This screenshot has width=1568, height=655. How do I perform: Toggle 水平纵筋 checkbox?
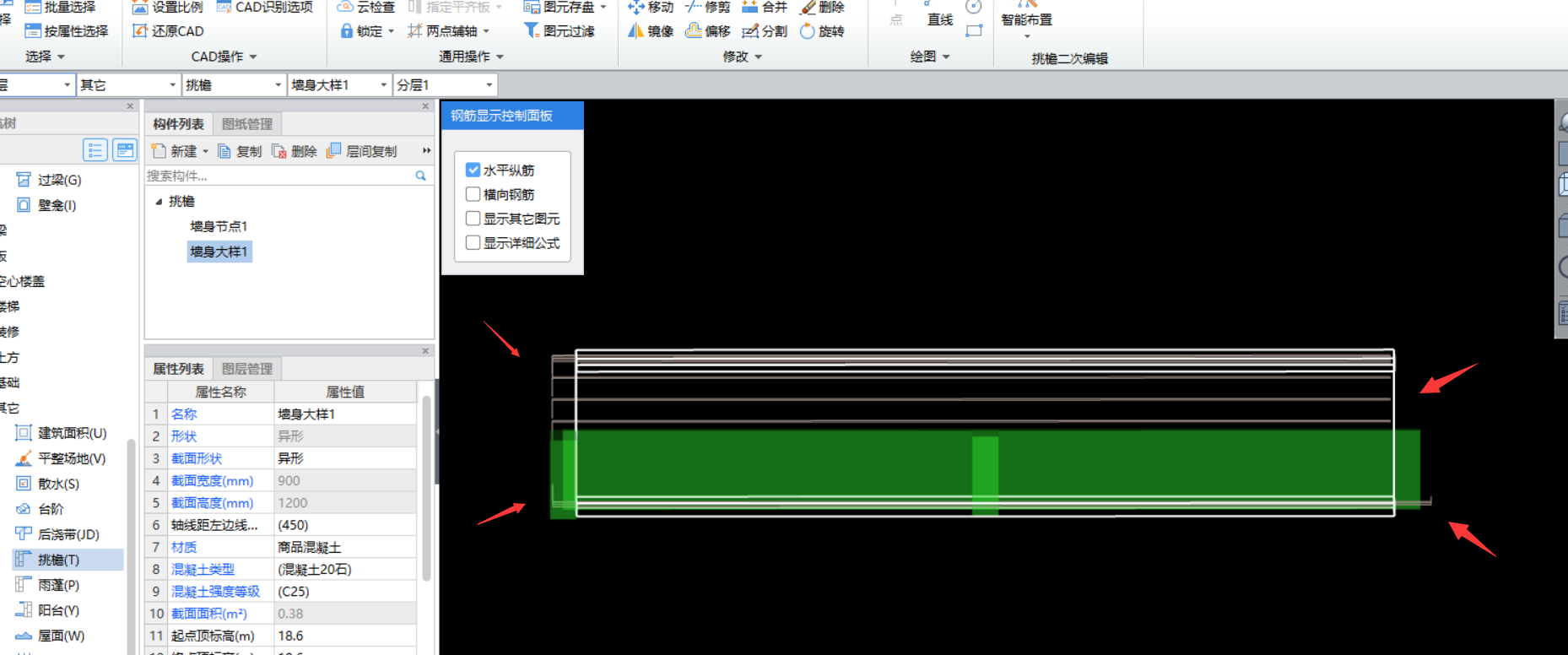(x=473, y=170)
